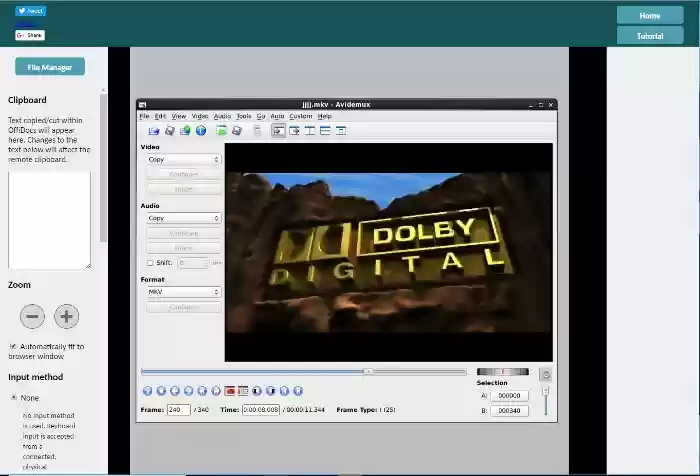700x476 pixels.
Task: Zoom in with the plus button
Action: 67,317
